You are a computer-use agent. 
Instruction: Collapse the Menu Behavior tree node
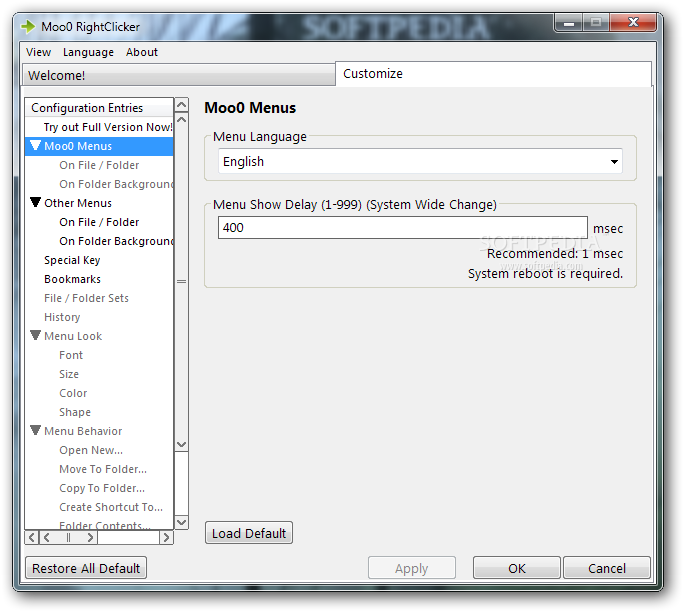coord(36,431)
